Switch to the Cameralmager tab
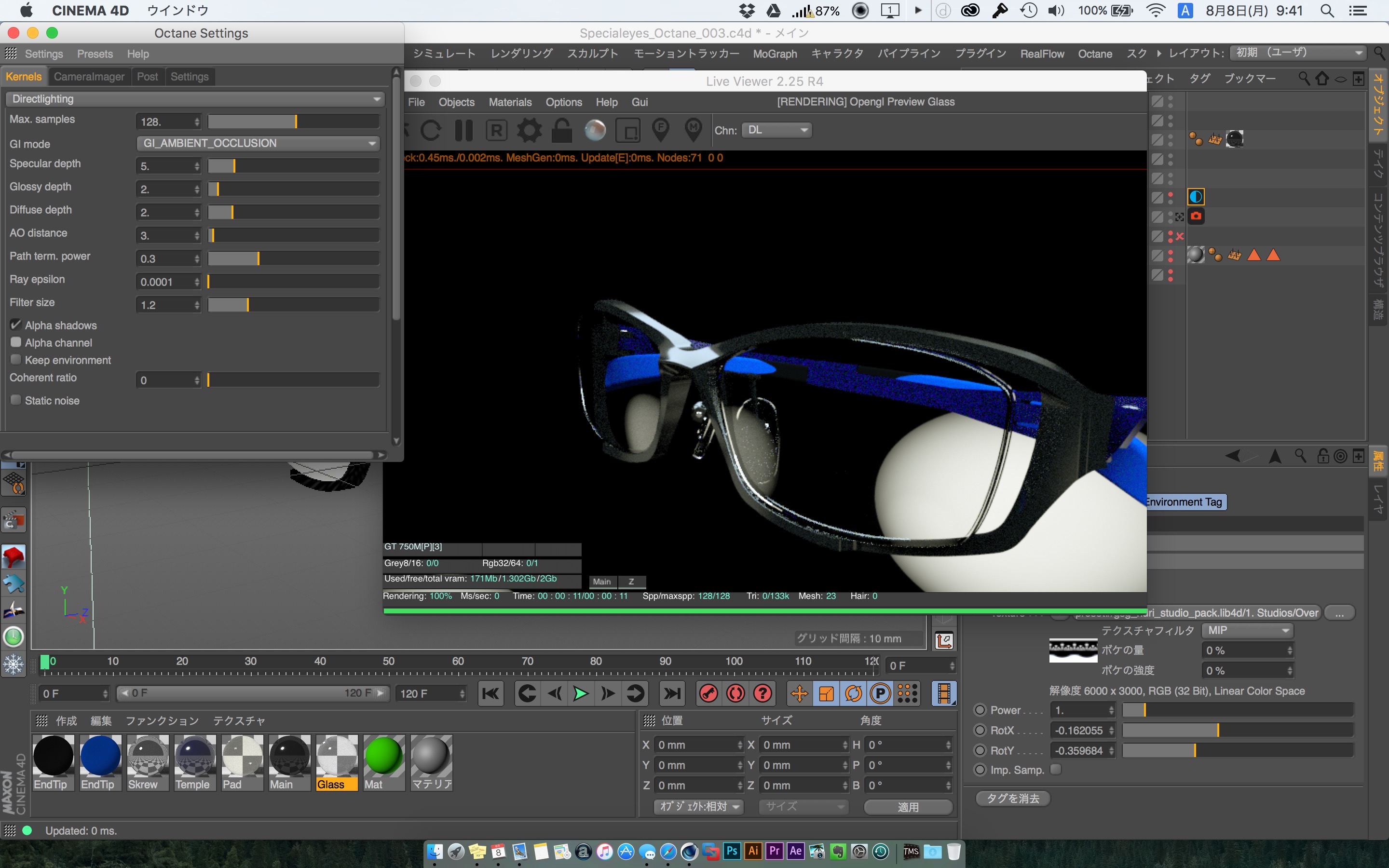This screenshot has height=868, width=1389. click(x=89, y=76)
